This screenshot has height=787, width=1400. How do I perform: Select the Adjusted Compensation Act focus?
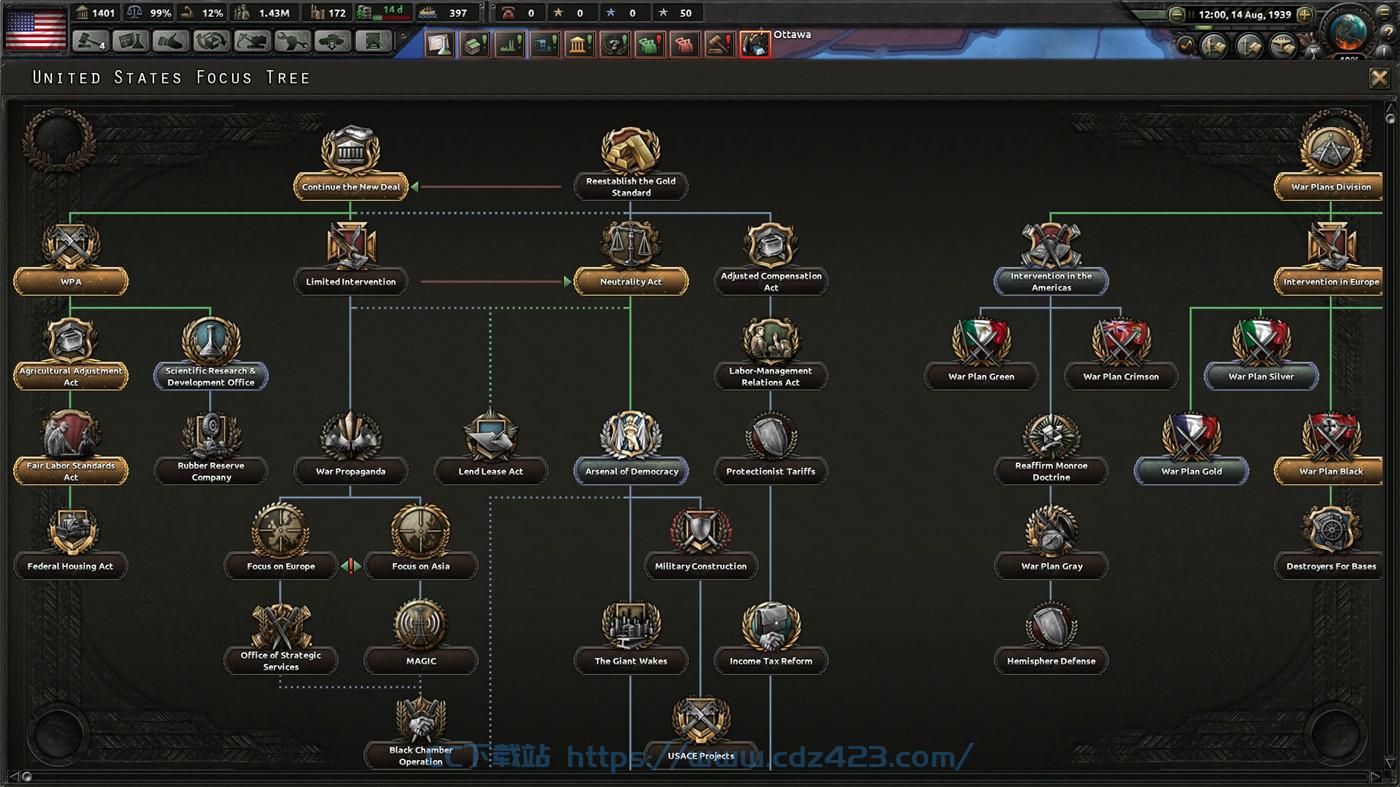pos(771,258)
